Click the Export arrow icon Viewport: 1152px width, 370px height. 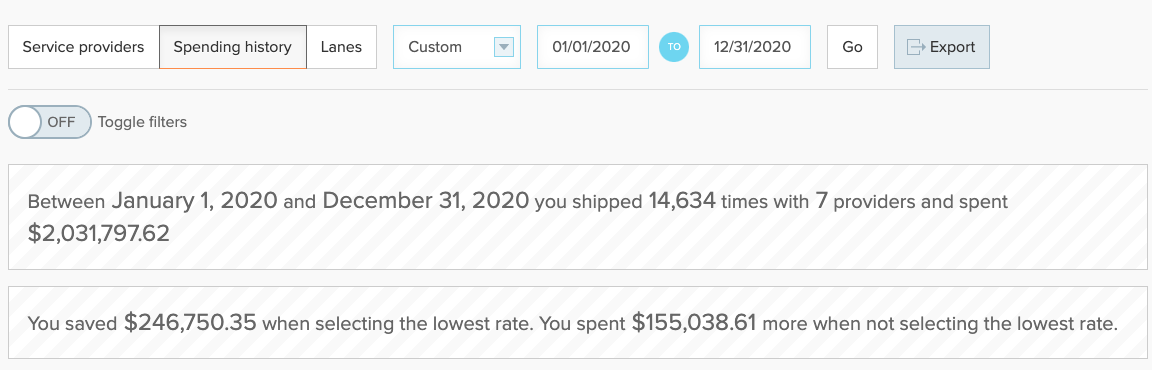coord(916,47)
